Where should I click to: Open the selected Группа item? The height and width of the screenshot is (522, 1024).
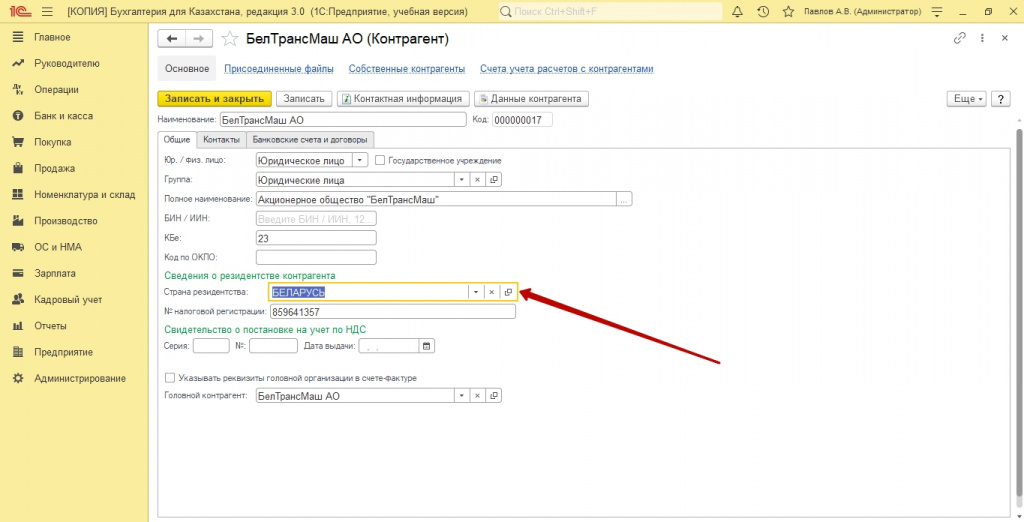[x=494, y=180]
